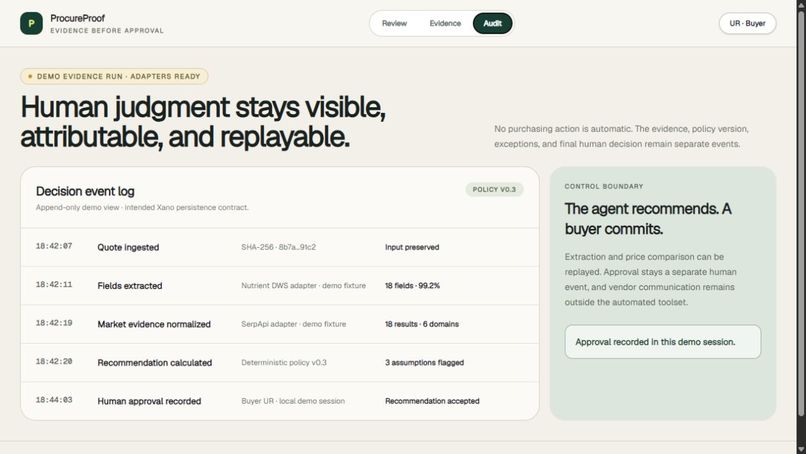Select the Human approval recorded event
Image resolution: width=806 pixels, height=454 pixels.
coord(280,401)
